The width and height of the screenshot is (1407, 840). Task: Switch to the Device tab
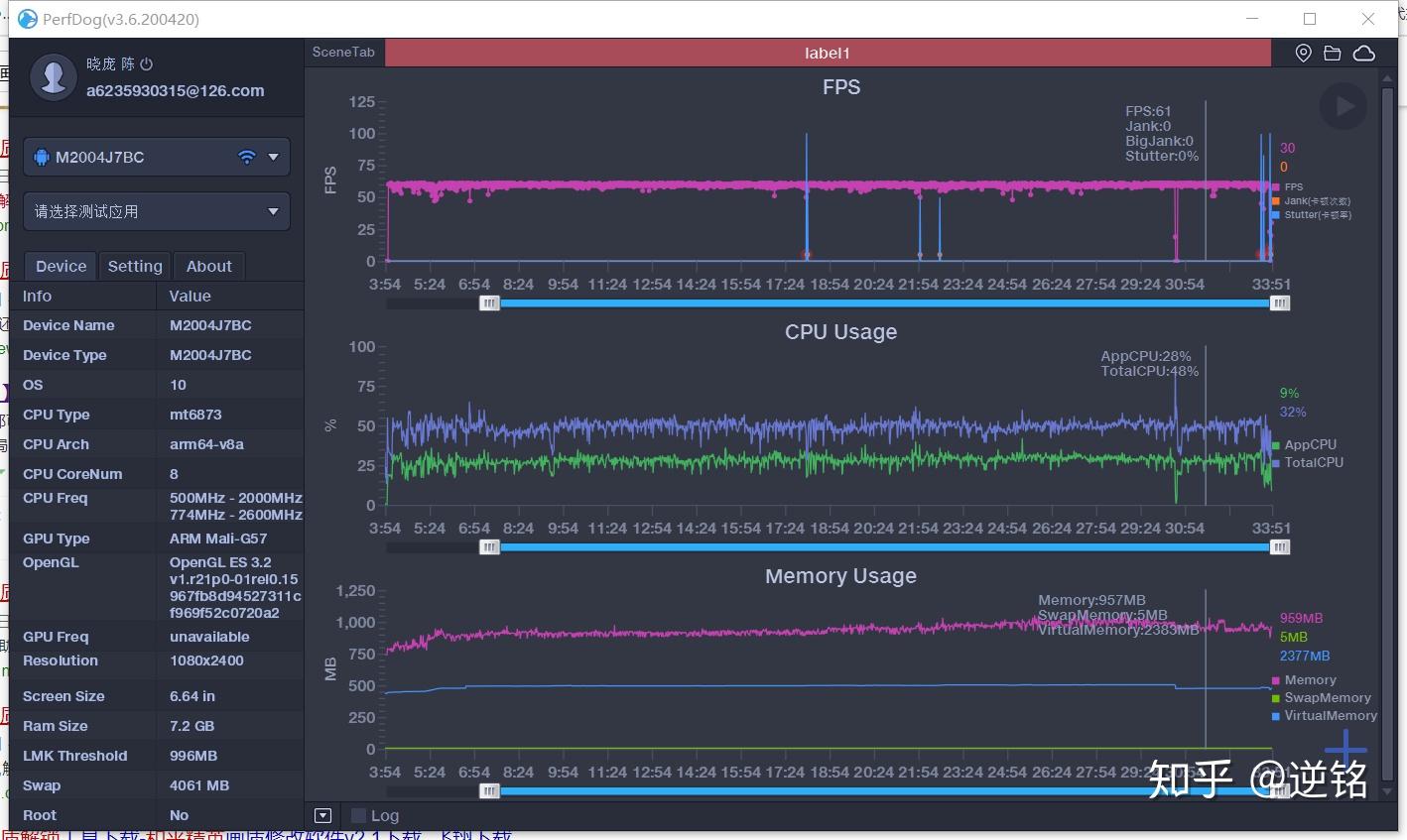pyautogui.click(x=61, y=266)
